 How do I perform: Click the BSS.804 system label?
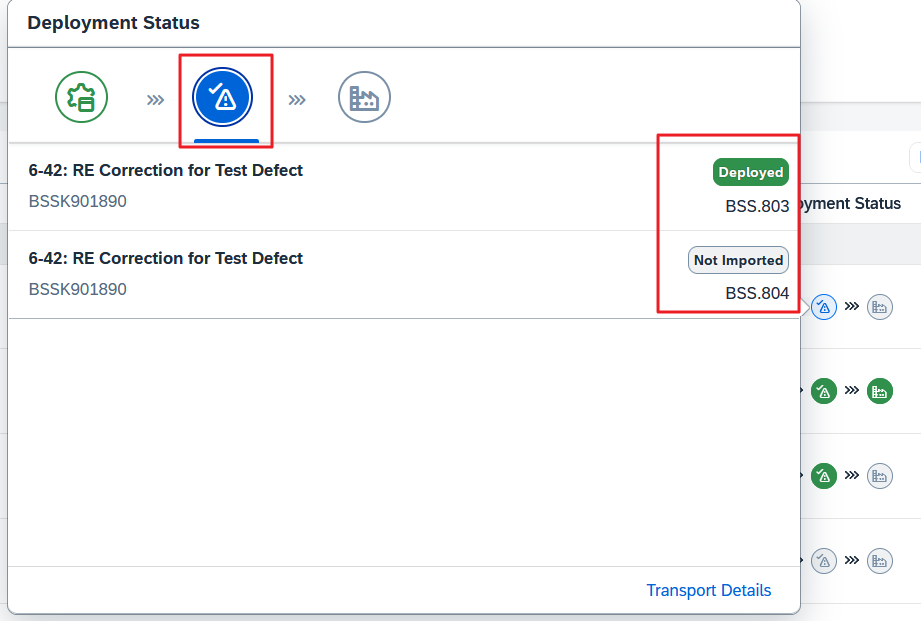[x=757, y=294]
